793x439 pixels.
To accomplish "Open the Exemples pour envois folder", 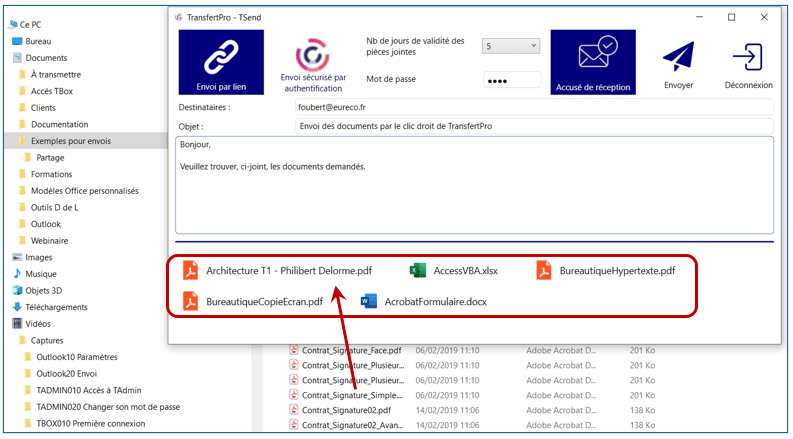I will [70, 141].
